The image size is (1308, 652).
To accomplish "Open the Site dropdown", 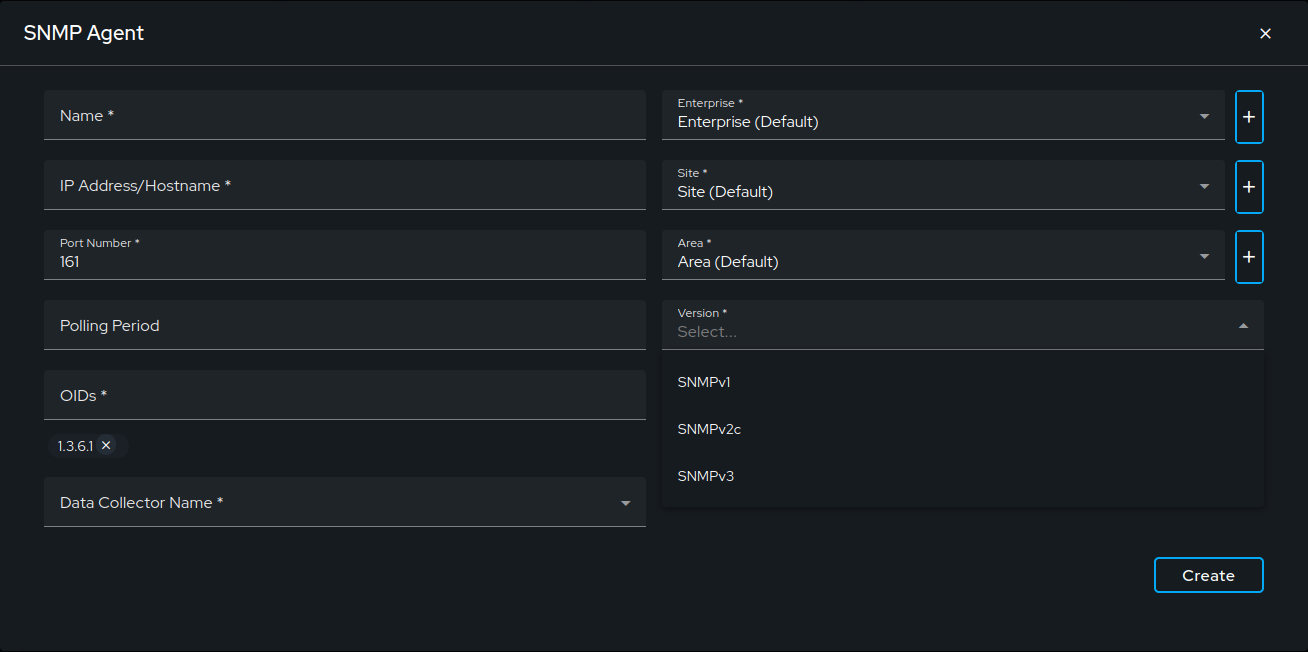I will click(x=943, y=185).
